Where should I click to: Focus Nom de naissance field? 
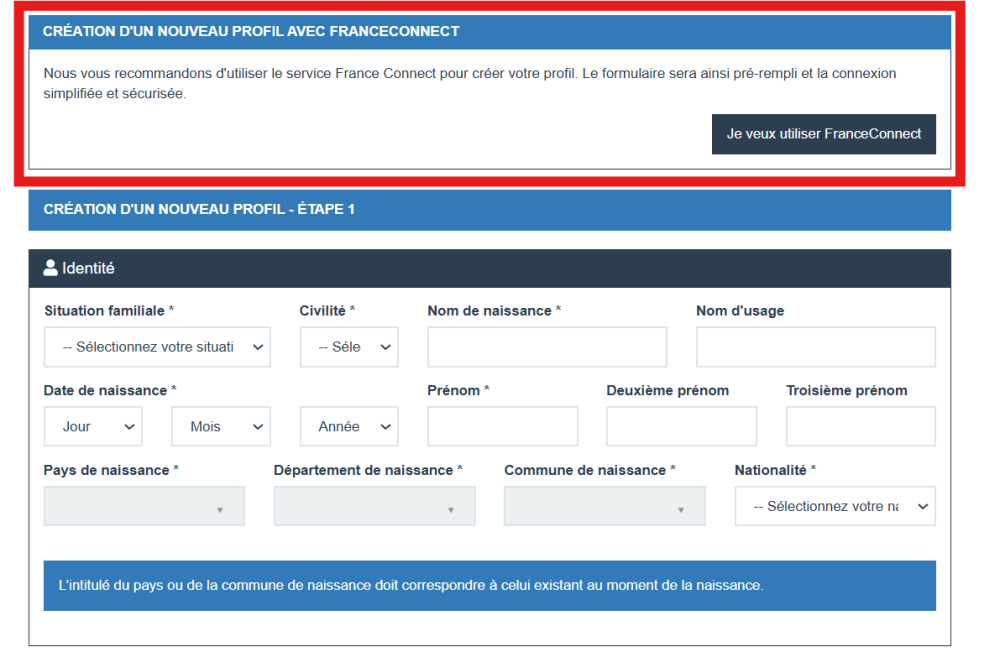[547, 347]
